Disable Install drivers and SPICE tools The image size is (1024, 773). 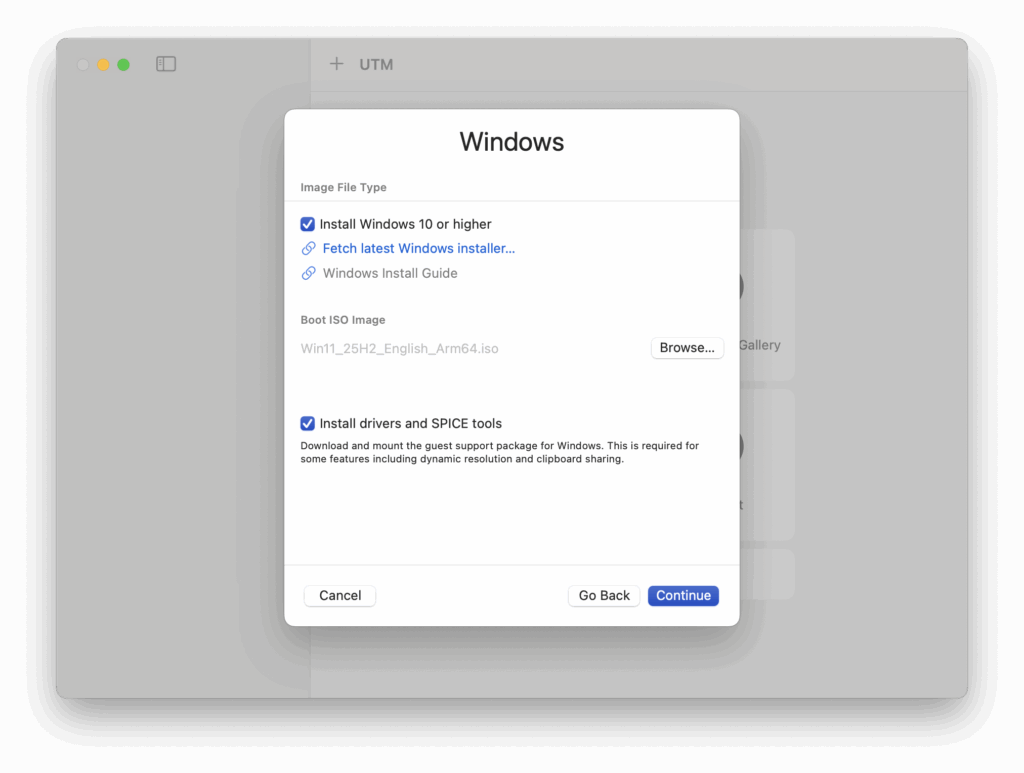point(307,423)
